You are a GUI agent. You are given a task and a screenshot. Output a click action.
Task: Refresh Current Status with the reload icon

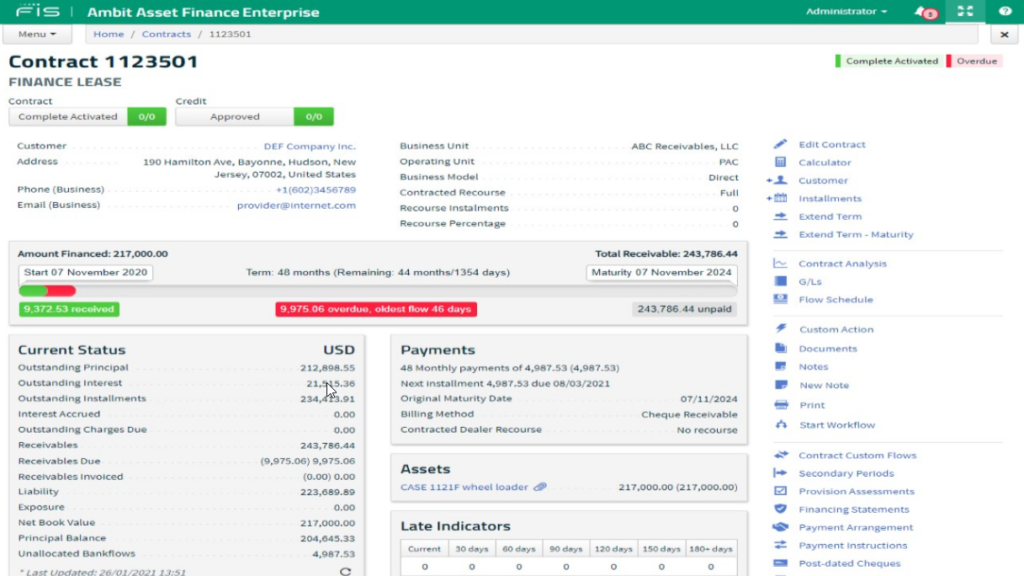click(x=345, y=571)
